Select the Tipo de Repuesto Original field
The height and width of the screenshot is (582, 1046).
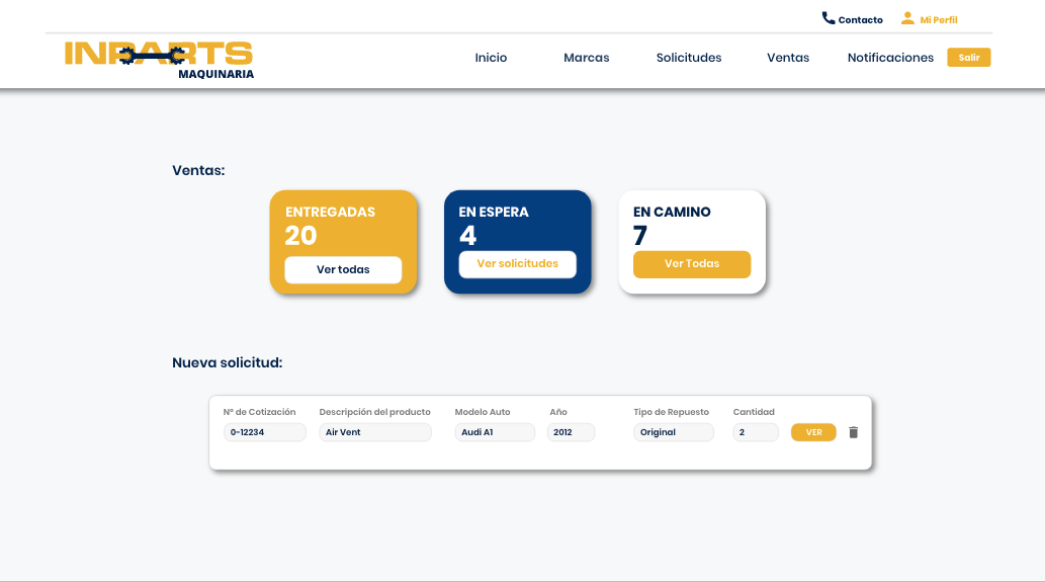pos(673,432)
